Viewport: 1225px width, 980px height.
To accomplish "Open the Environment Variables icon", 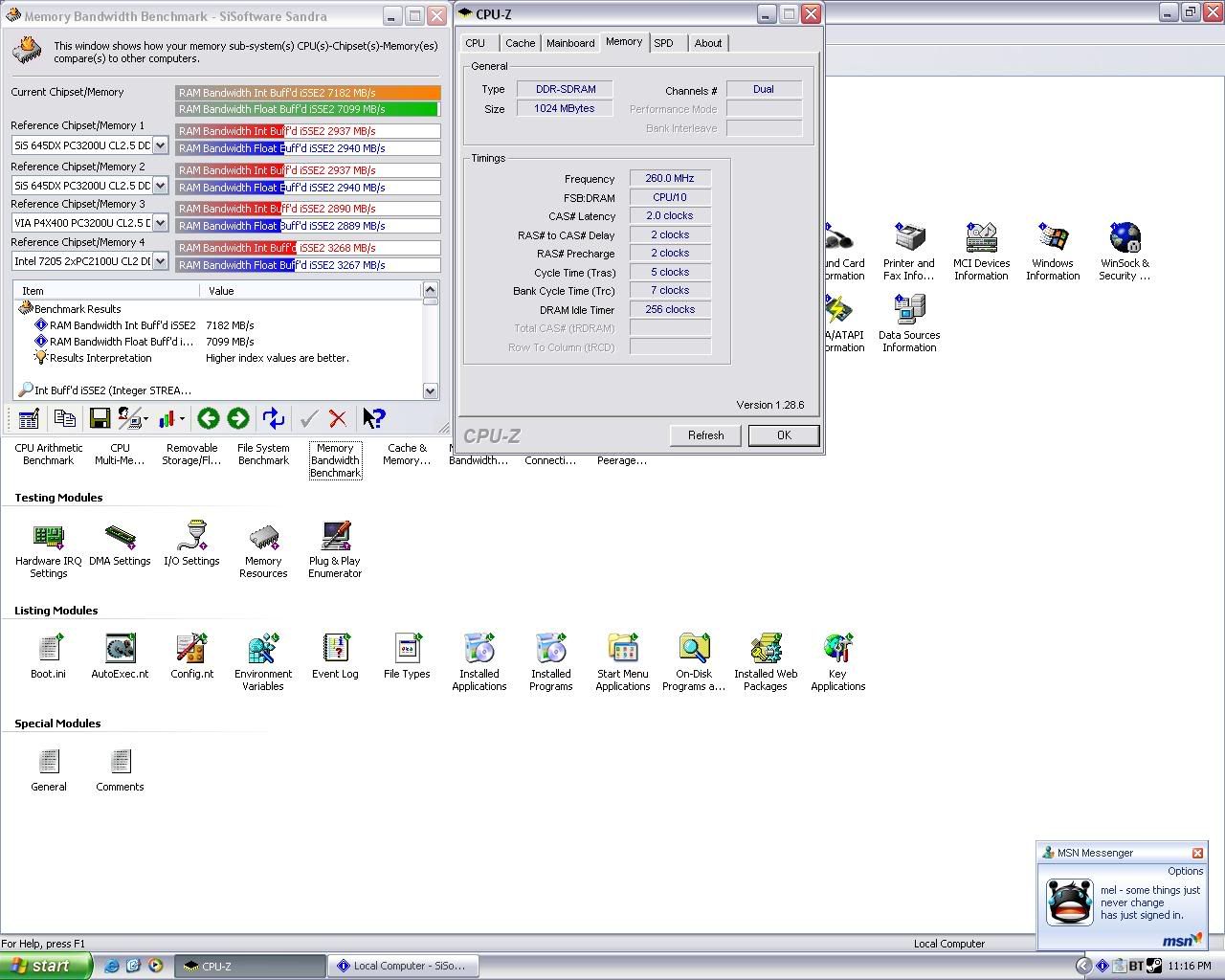I will 263,649.
